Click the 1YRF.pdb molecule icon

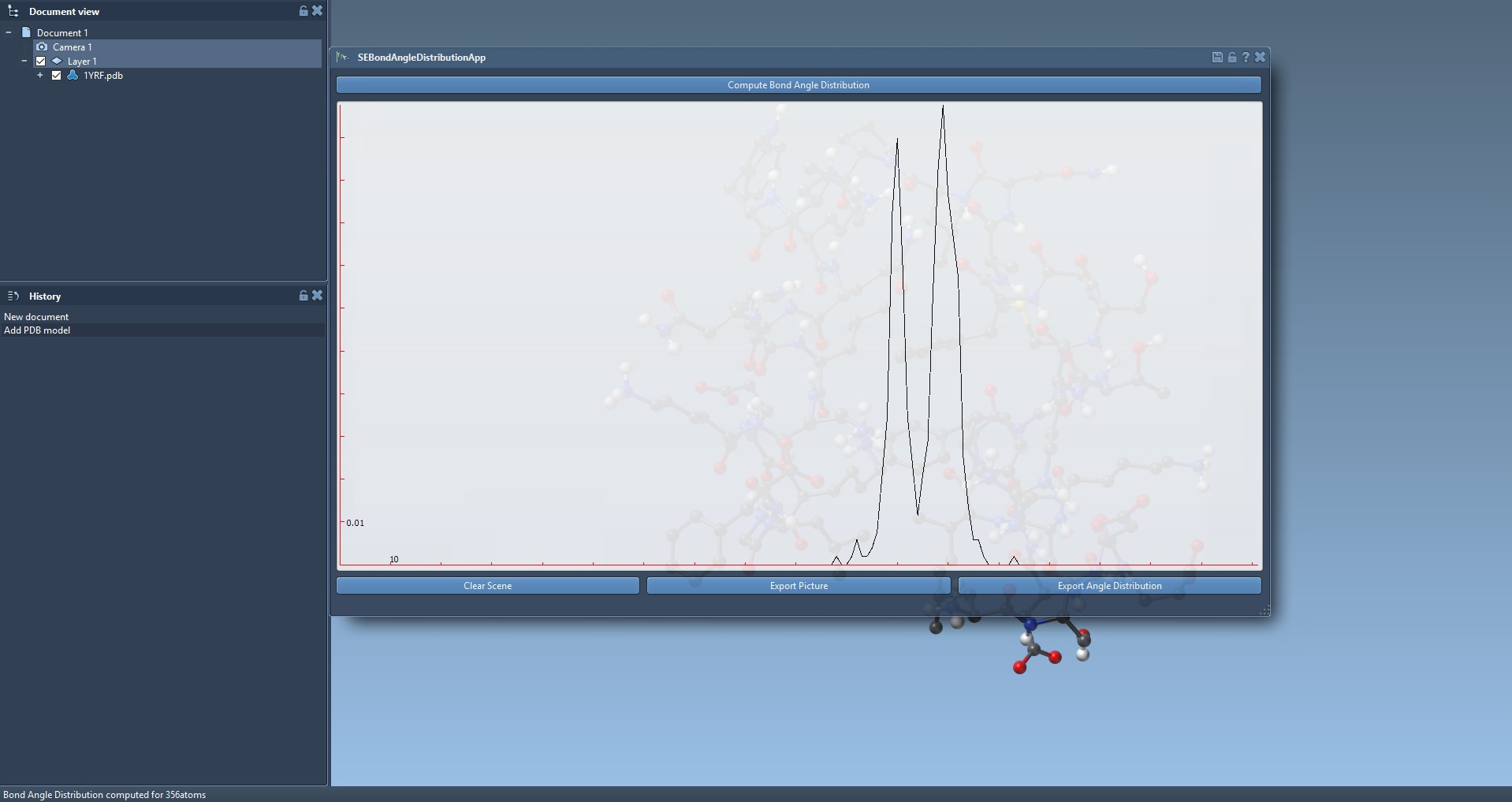[x=73, y=76]
